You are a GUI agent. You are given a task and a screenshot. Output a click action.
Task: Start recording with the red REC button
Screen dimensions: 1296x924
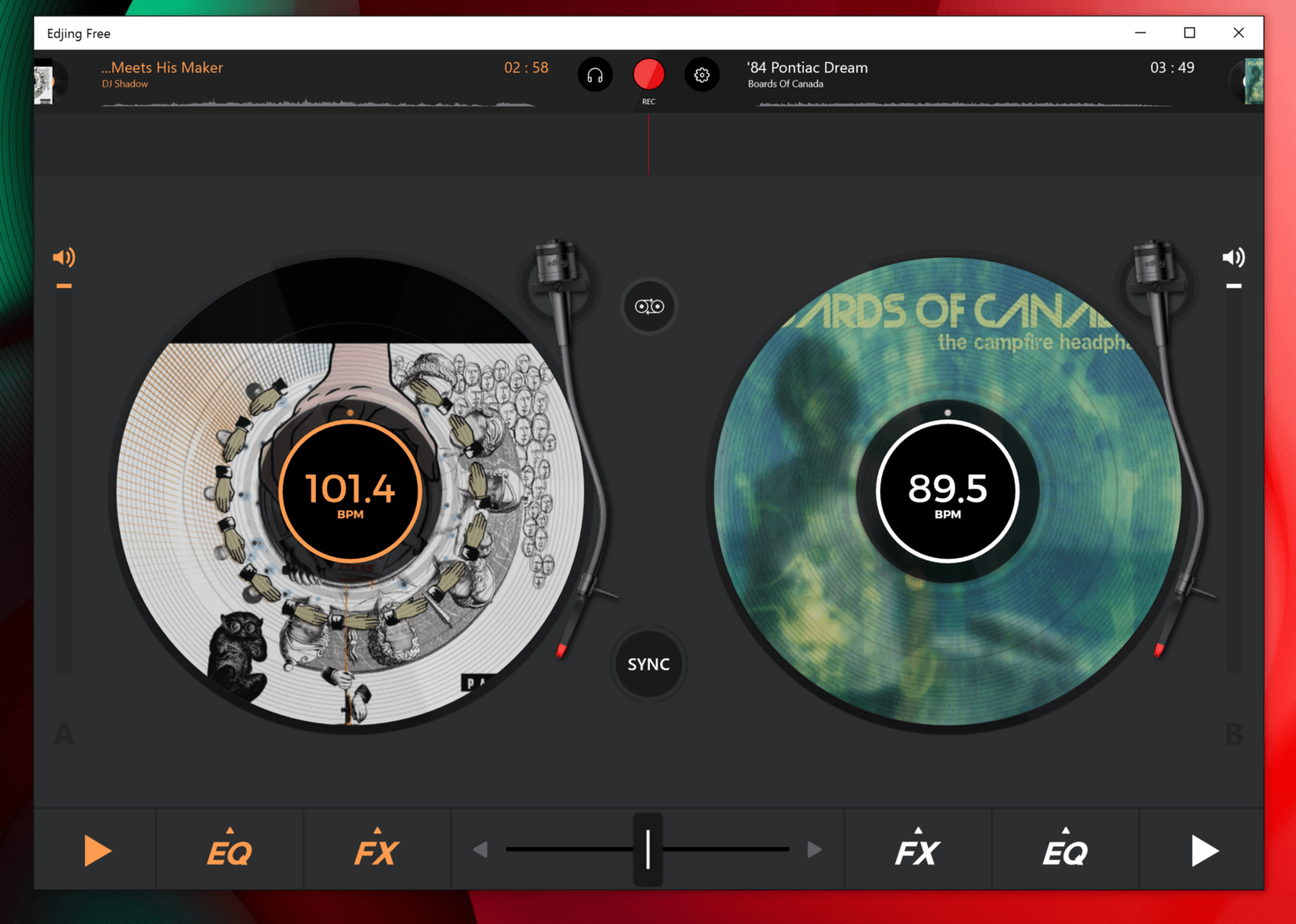click(x=649, y=75)
